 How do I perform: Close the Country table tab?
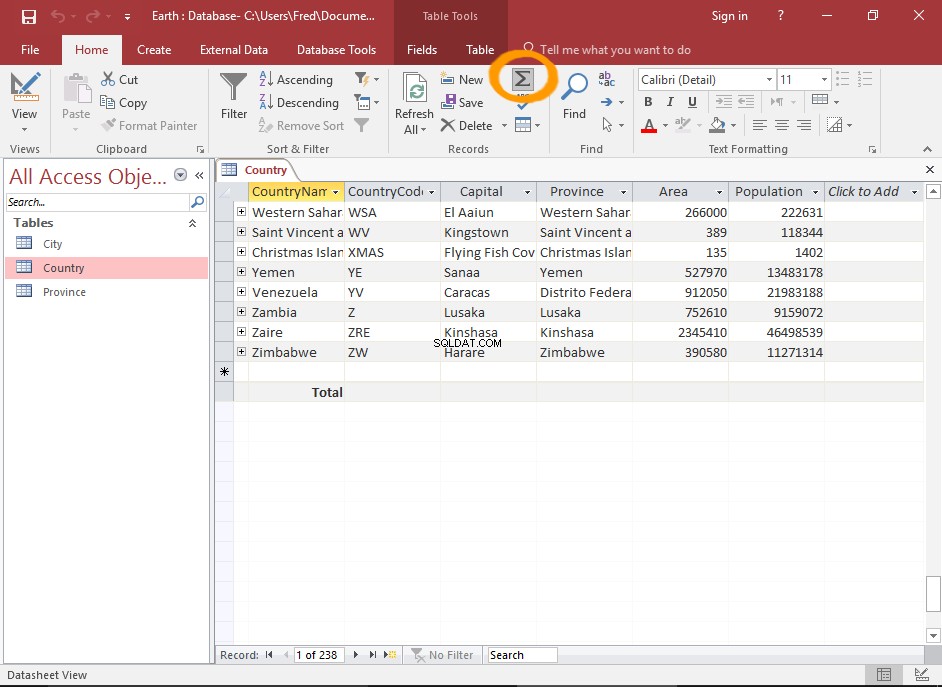pyautogui.click(x=929, y=170)
